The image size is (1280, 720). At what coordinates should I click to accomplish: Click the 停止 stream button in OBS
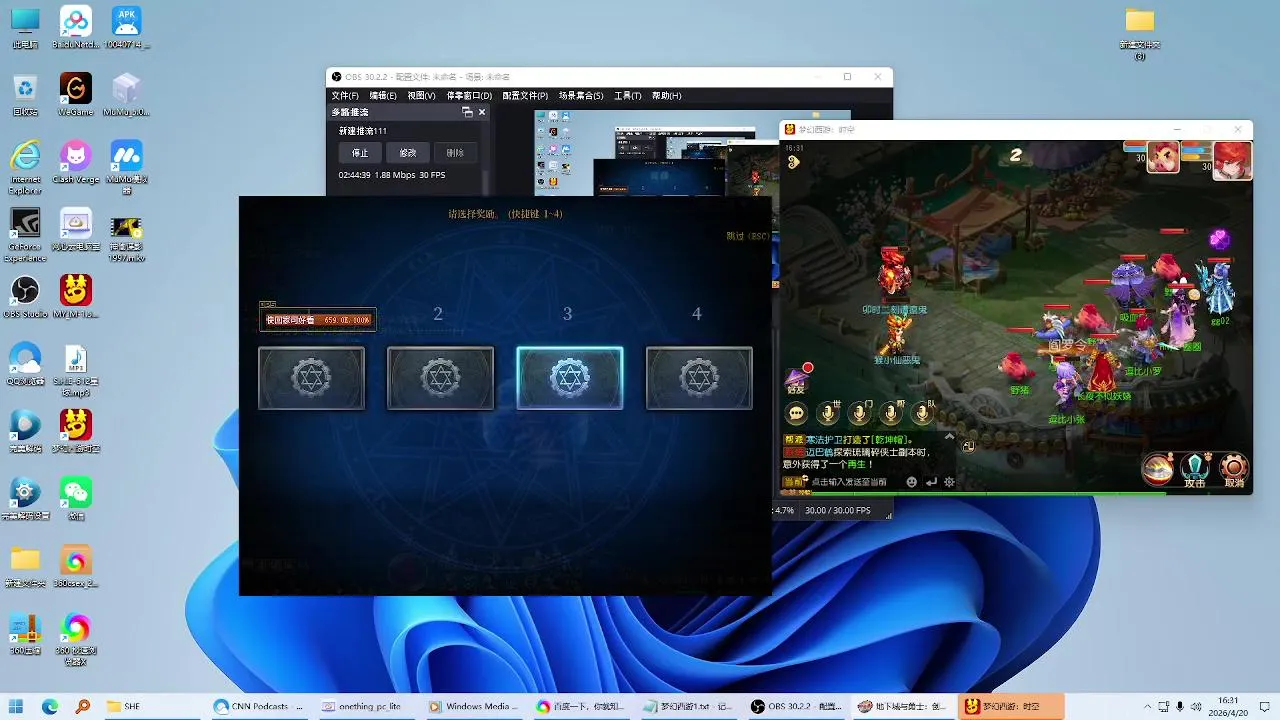360,153
